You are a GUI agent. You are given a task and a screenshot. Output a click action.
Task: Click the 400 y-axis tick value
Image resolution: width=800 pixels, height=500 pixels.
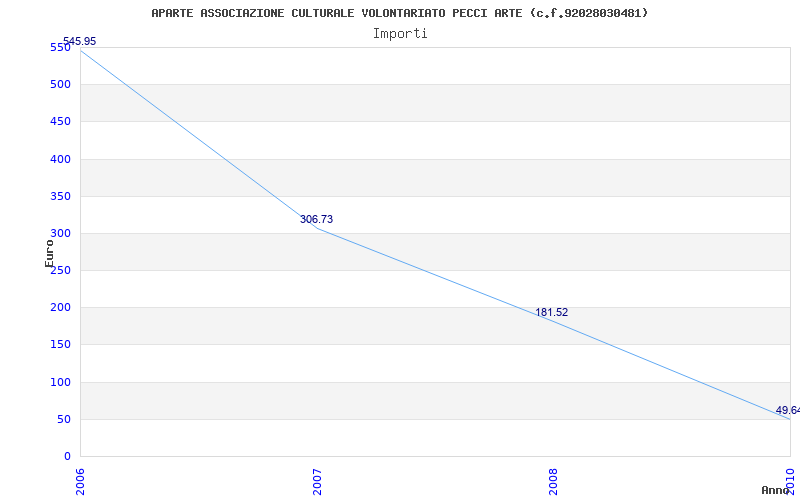pos(60,159)
